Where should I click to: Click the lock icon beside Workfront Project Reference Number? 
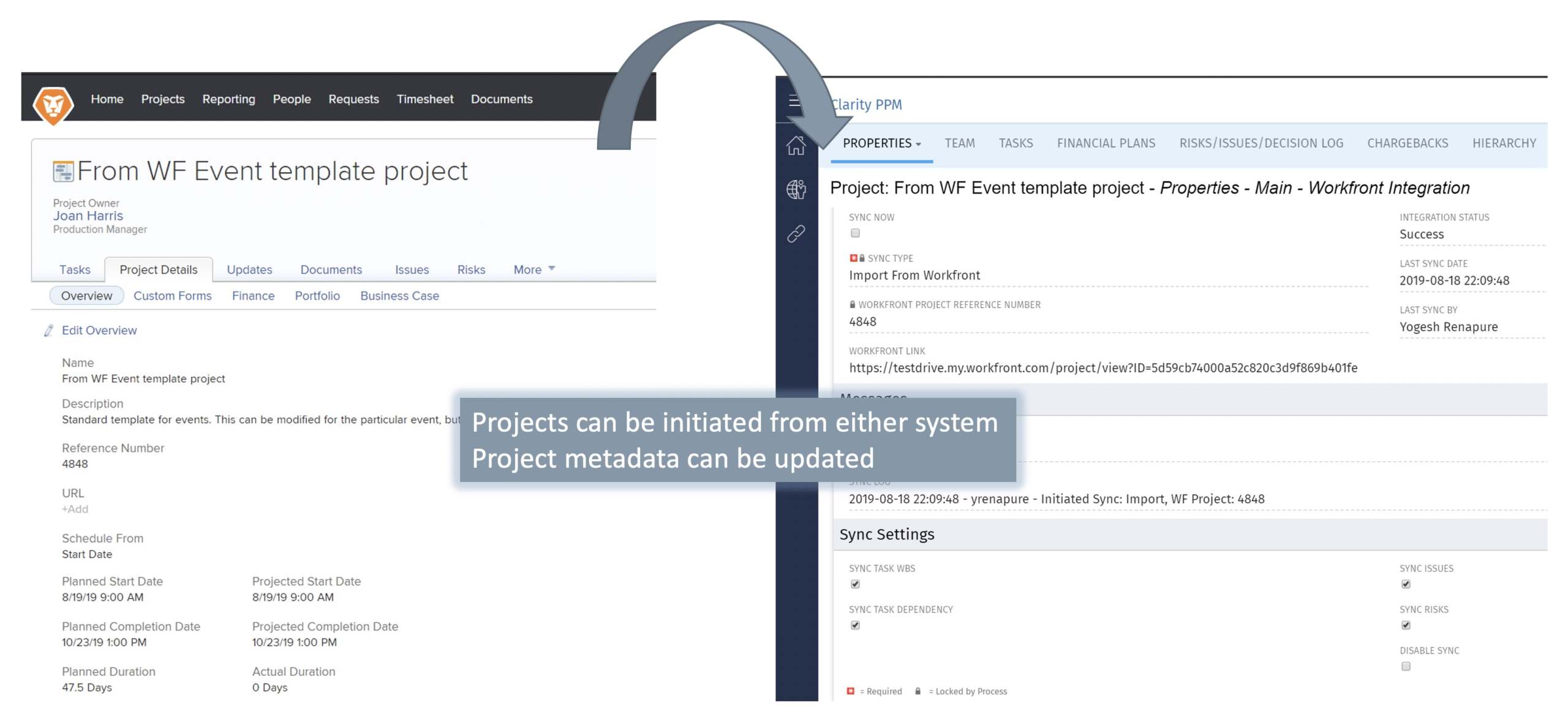tap(852, 304)
